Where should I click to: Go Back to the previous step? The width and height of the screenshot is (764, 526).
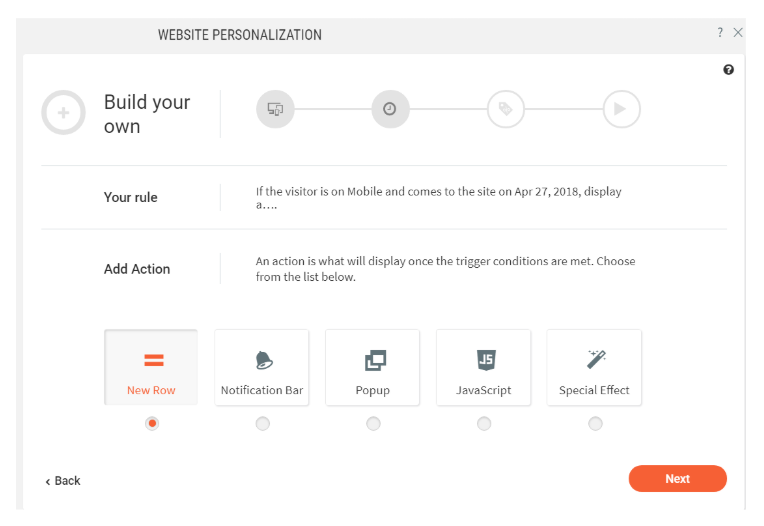(x=63, y=481)
